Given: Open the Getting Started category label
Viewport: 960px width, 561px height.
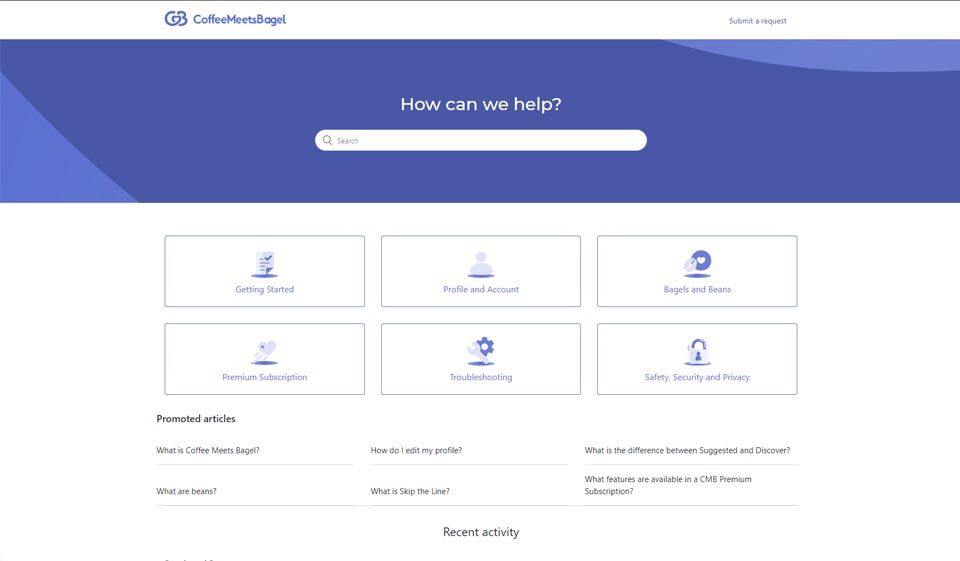Looking at the screenshot, I should (x=264, y=290).
